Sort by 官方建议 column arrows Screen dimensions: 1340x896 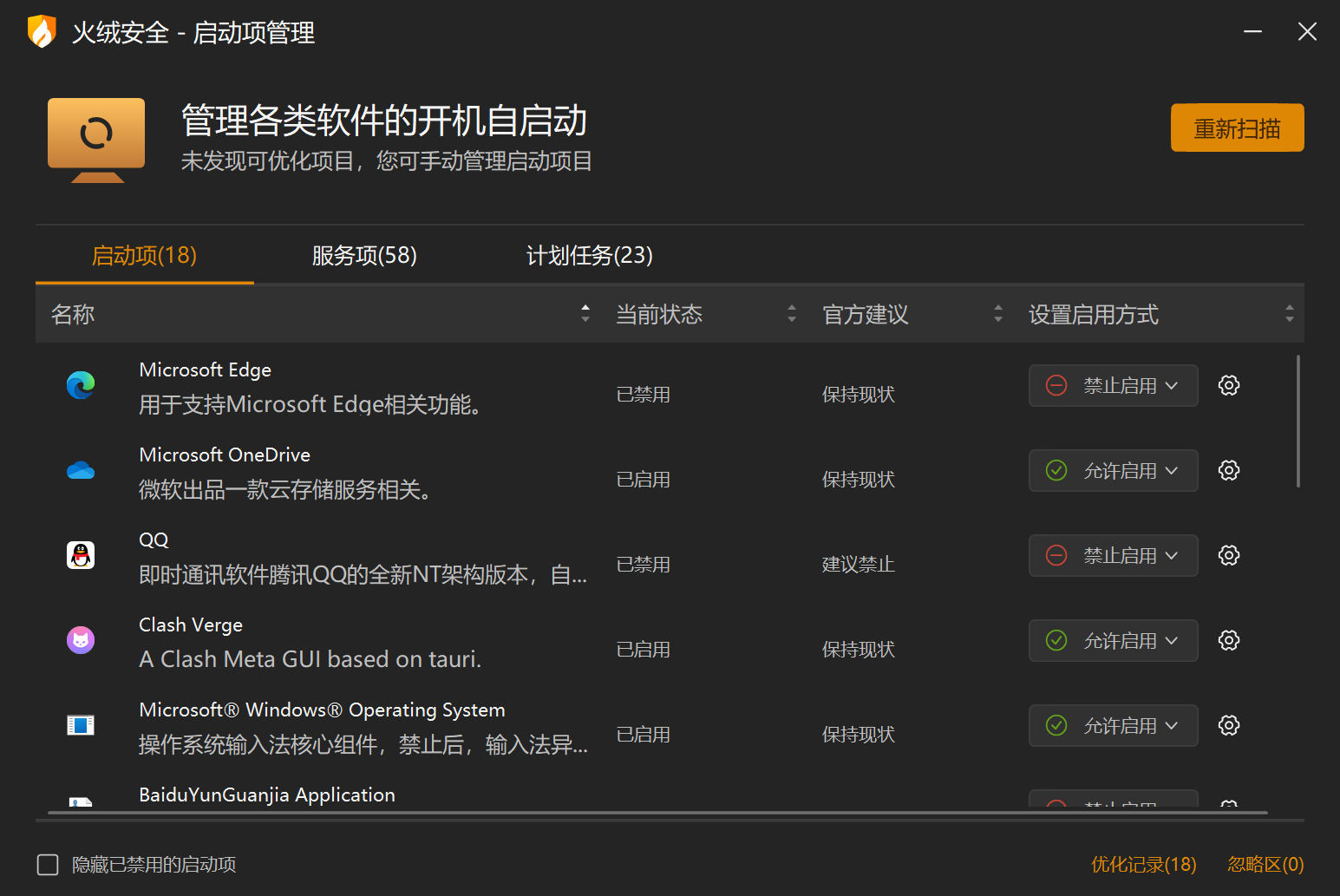pos(998,314)
